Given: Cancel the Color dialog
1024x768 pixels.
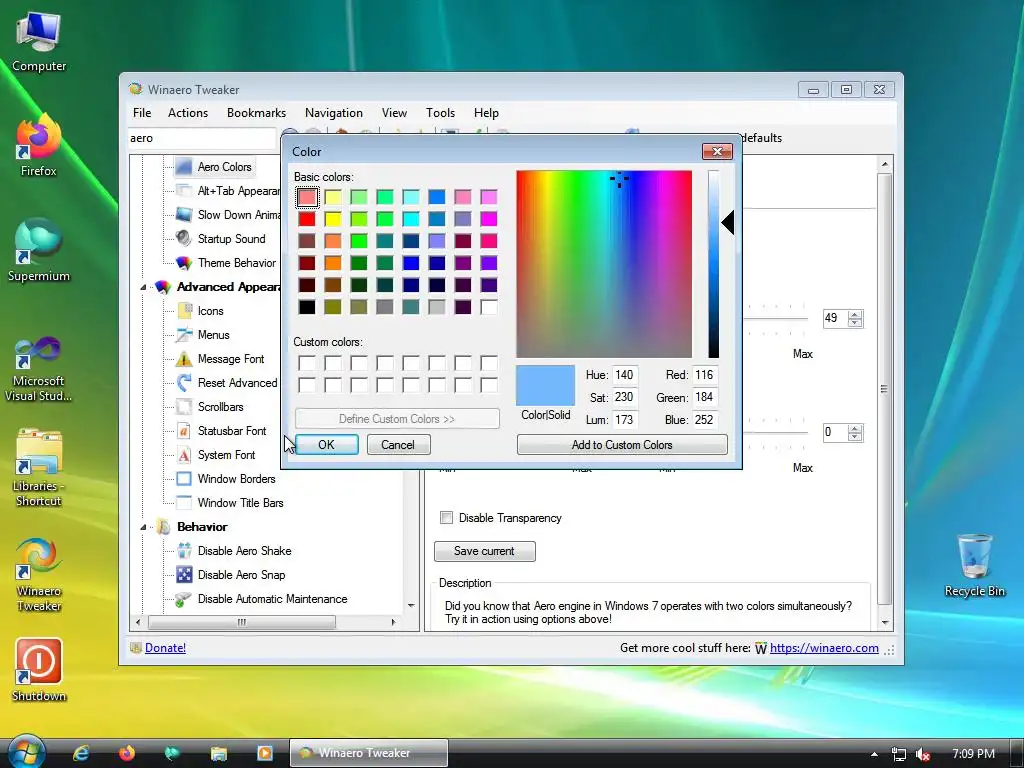Looking at the screenshot, I should 398,445.
